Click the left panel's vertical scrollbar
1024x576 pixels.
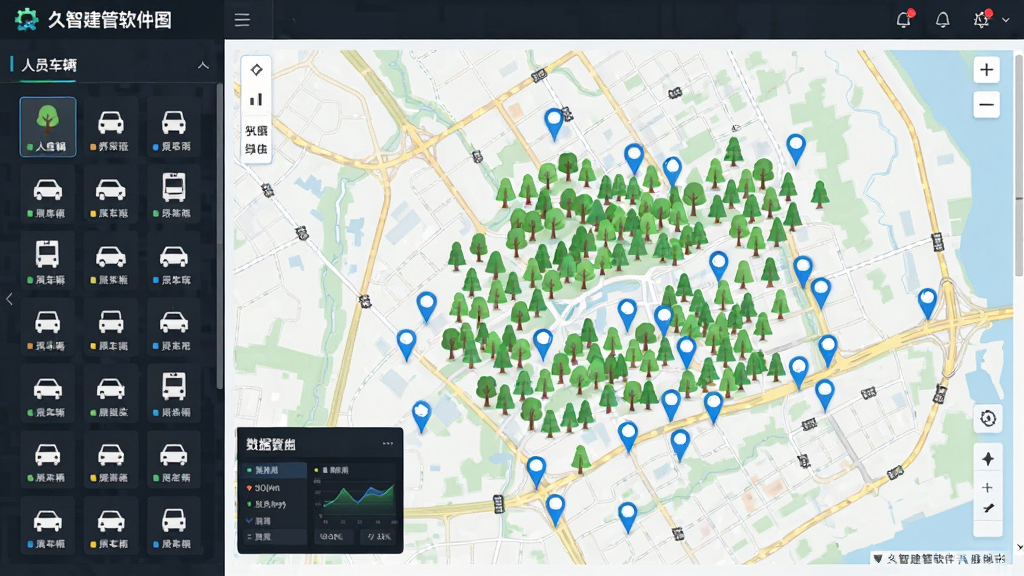pyautogui.click(x=219, y=235)
